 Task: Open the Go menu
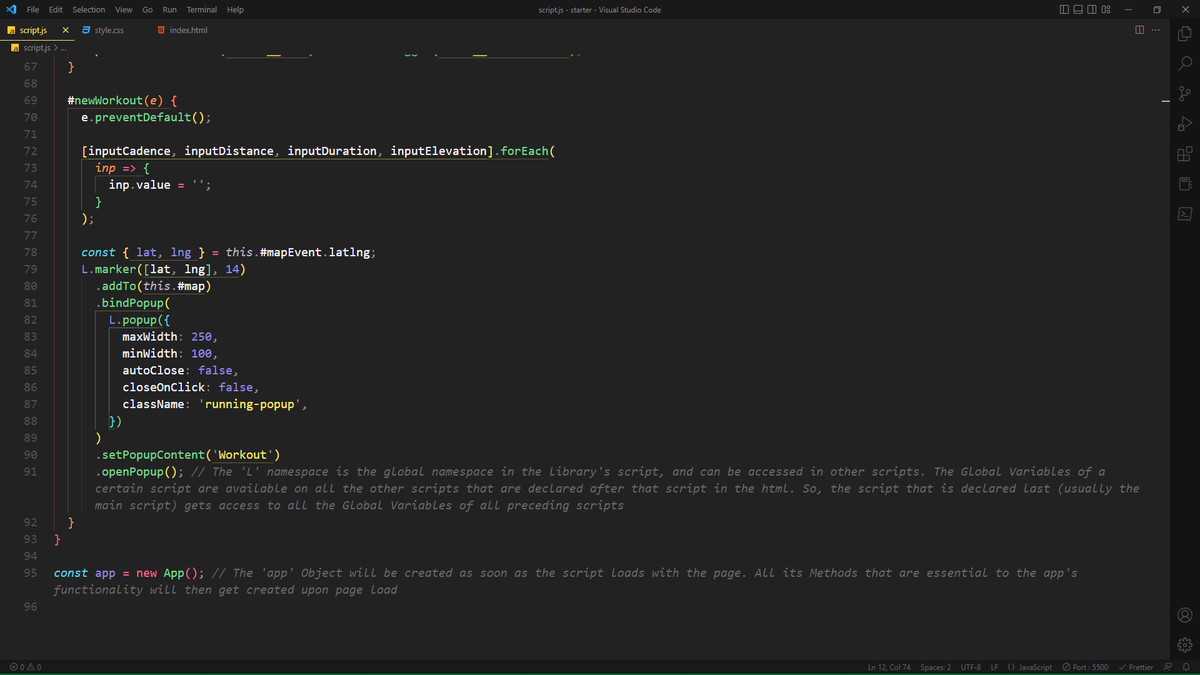coord(147,10)
